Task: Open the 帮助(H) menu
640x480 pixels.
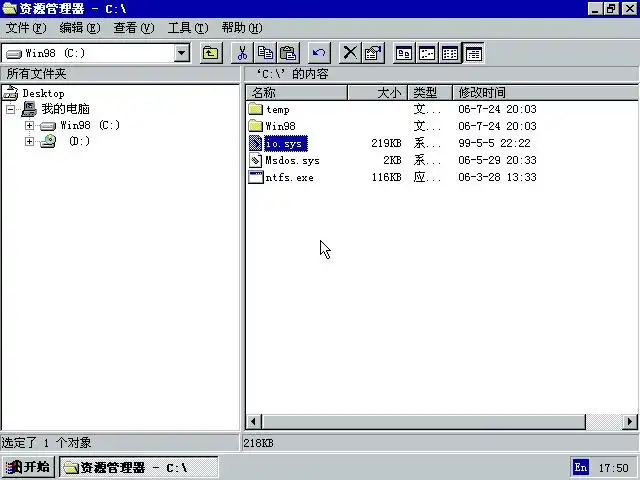Action: (242, 28)
